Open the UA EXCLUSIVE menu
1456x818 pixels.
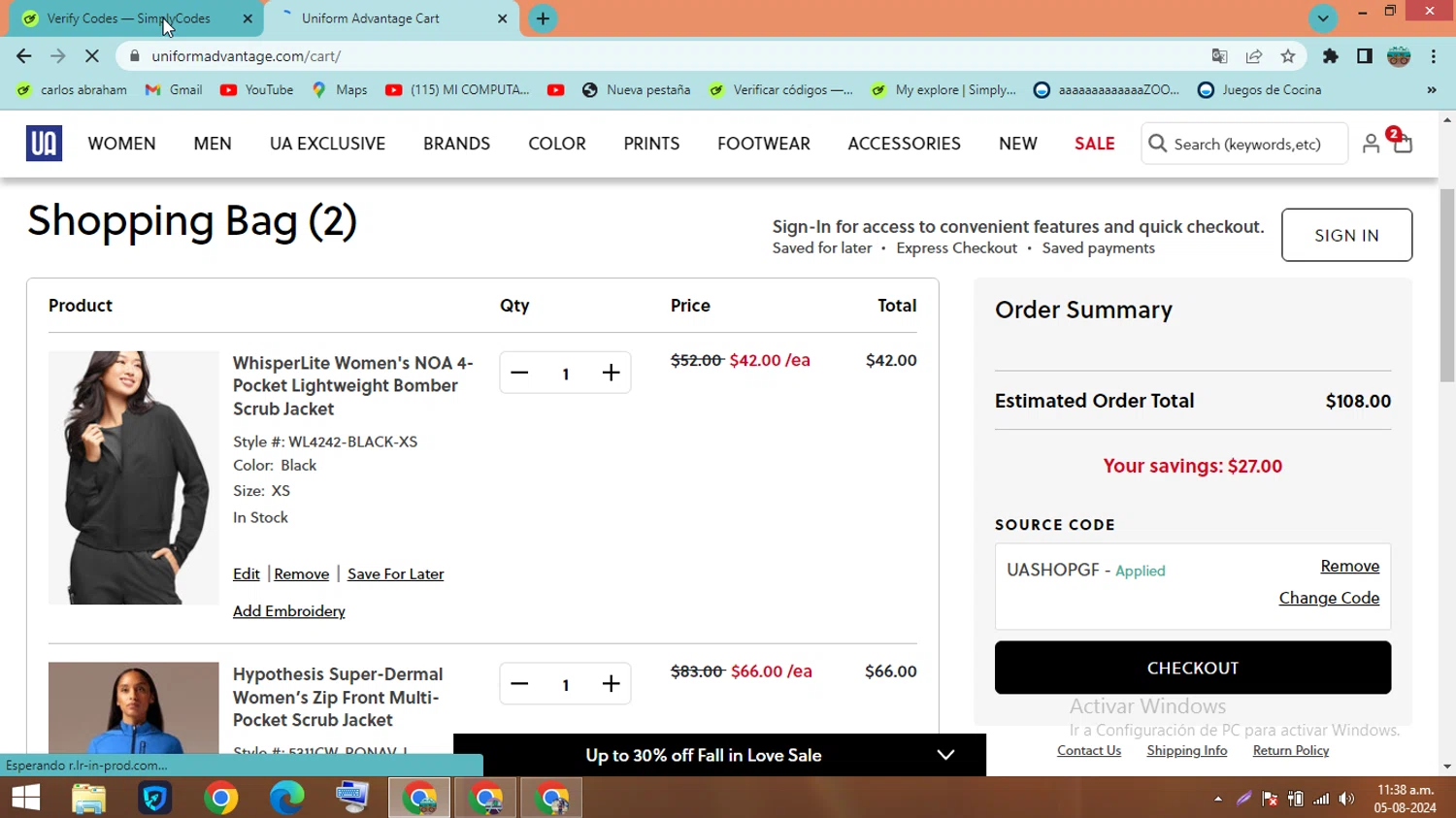pos(327,144)
